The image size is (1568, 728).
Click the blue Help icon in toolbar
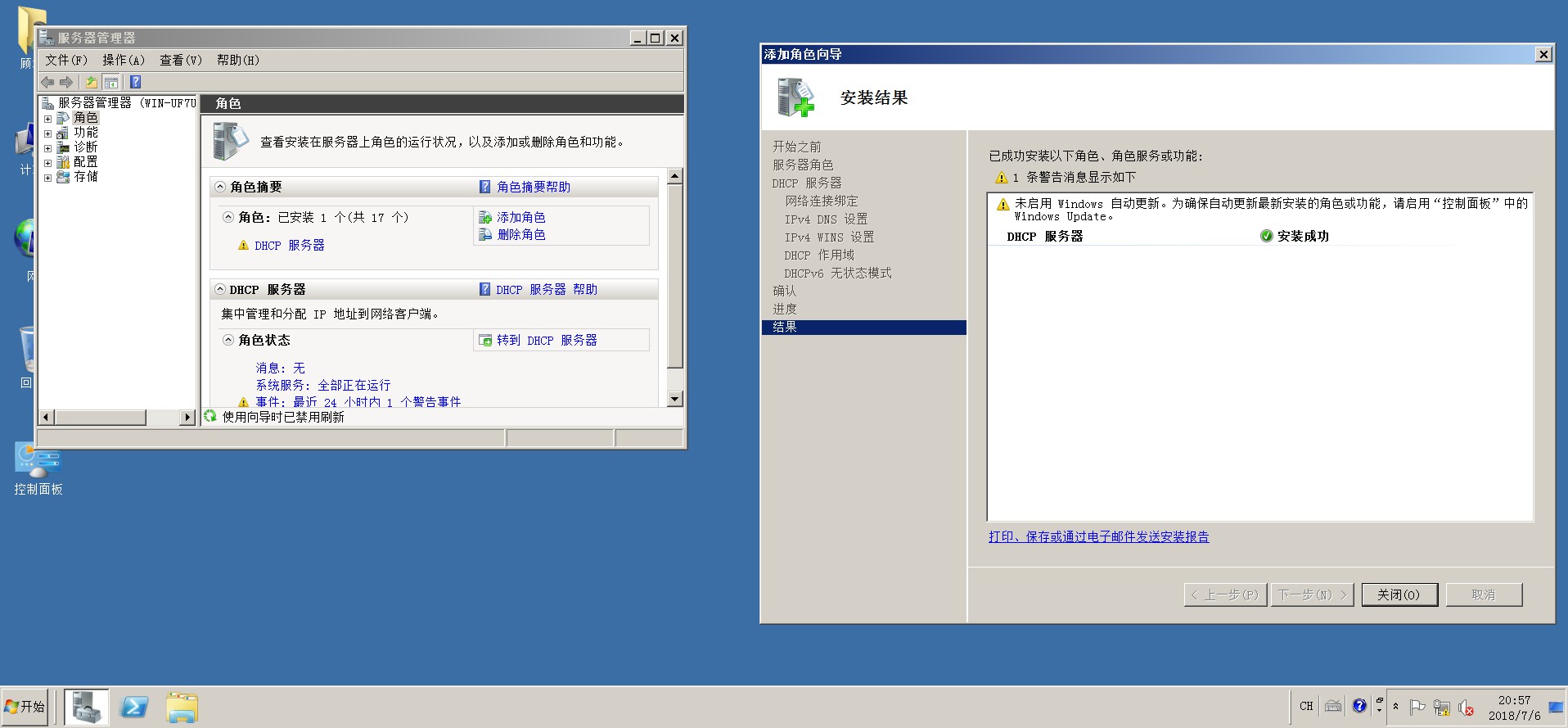point(136,82)
